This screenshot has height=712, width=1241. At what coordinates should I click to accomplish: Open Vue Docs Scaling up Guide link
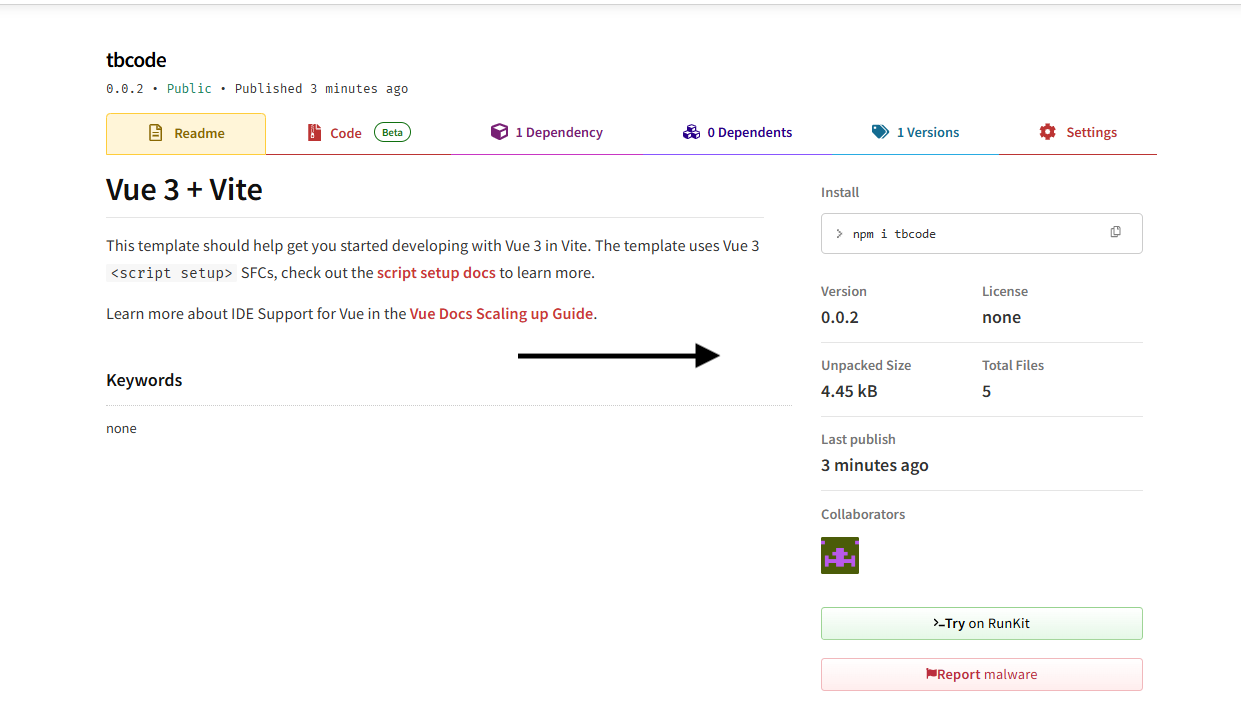501,313
